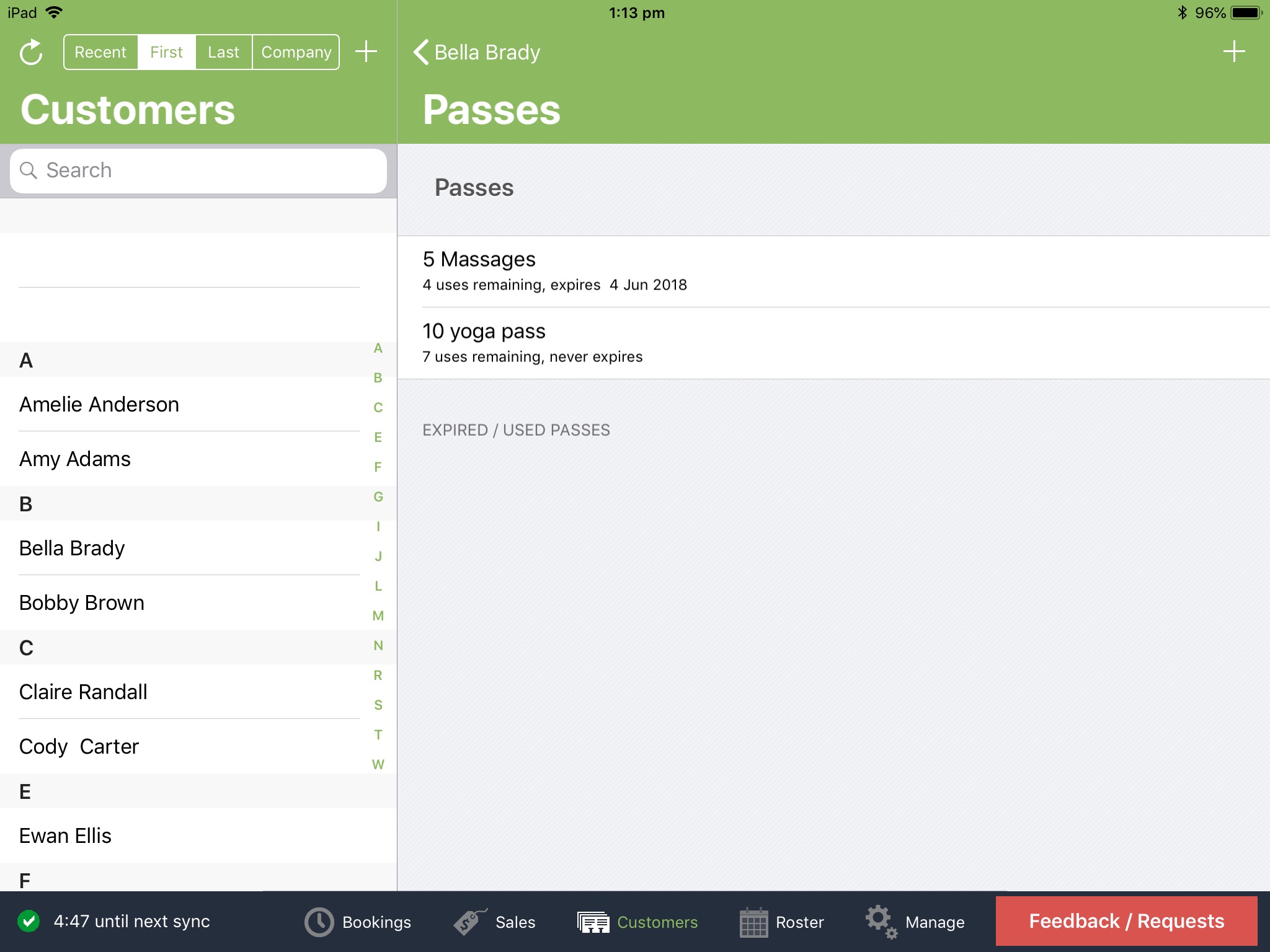Viewport: 1270px width, 952px height.
Task: Tap the add customer plus icon
Action: click(x=366, y=52)
